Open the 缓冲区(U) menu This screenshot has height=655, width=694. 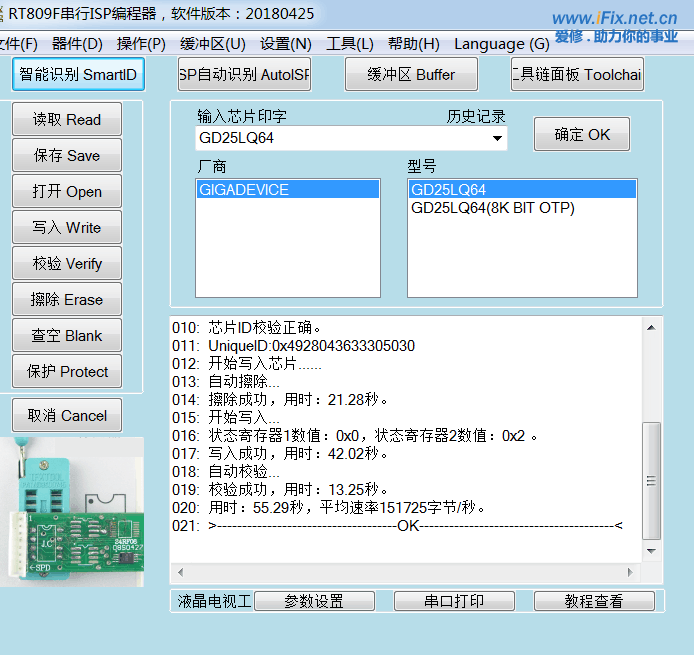click(x=213, y=44)
